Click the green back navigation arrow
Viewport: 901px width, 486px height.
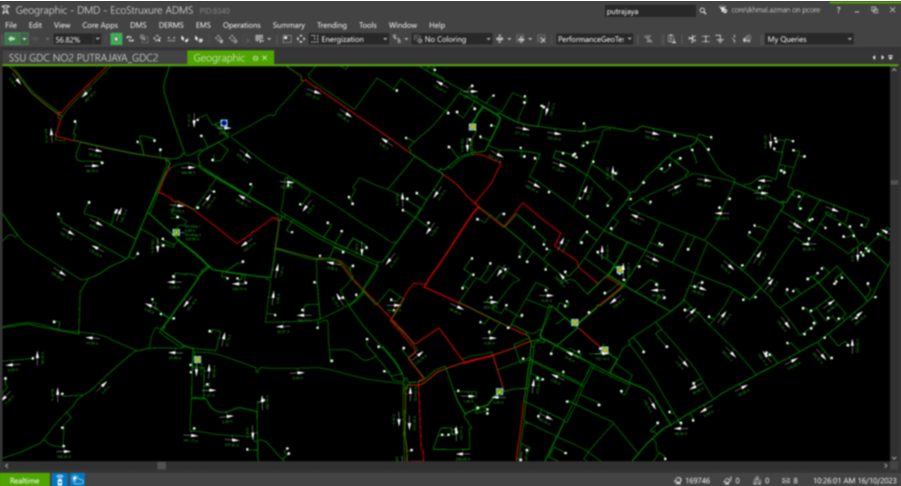11,39
